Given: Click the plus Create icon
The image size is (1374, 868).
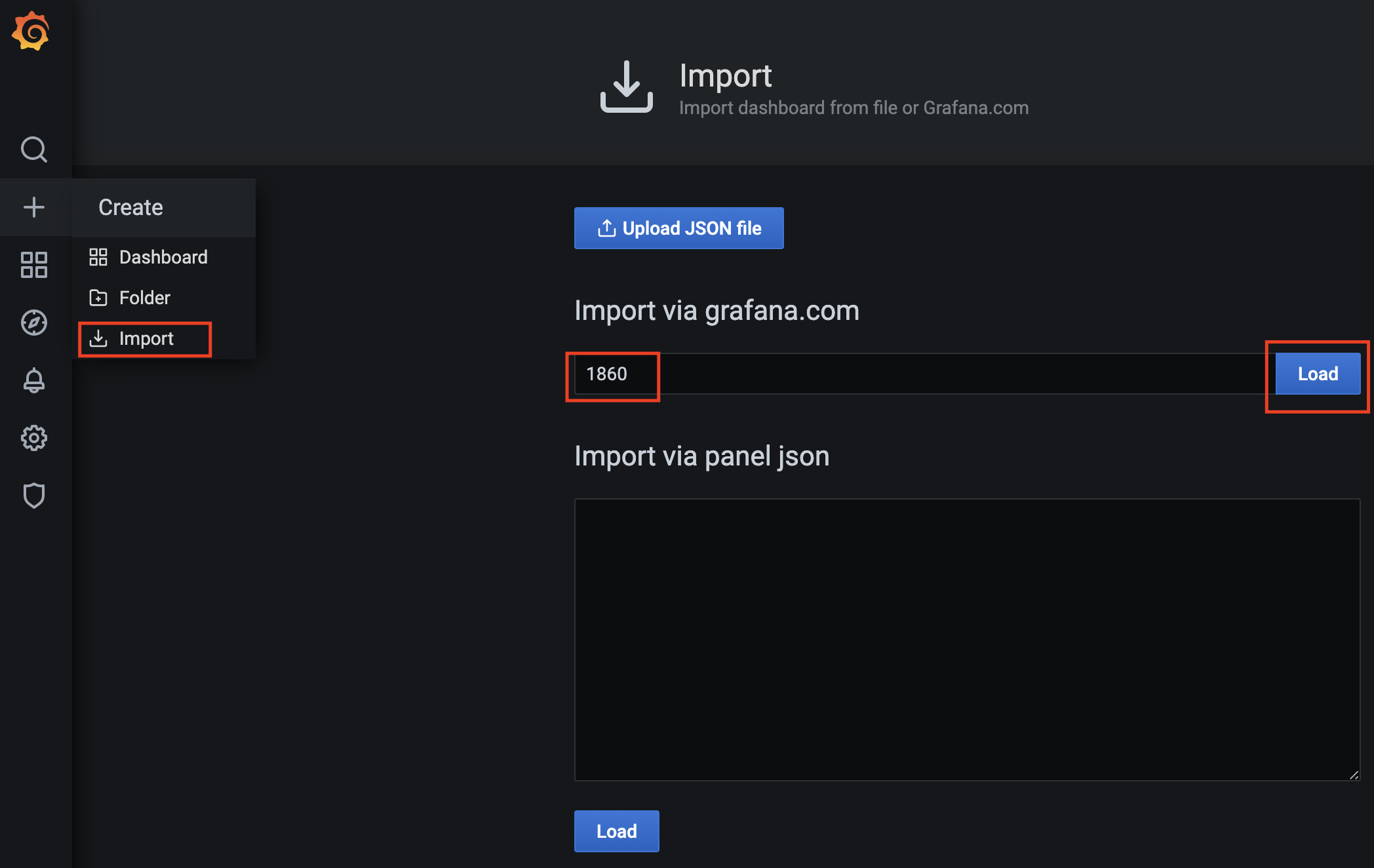Looking at the screenshot, I should 34,207.
